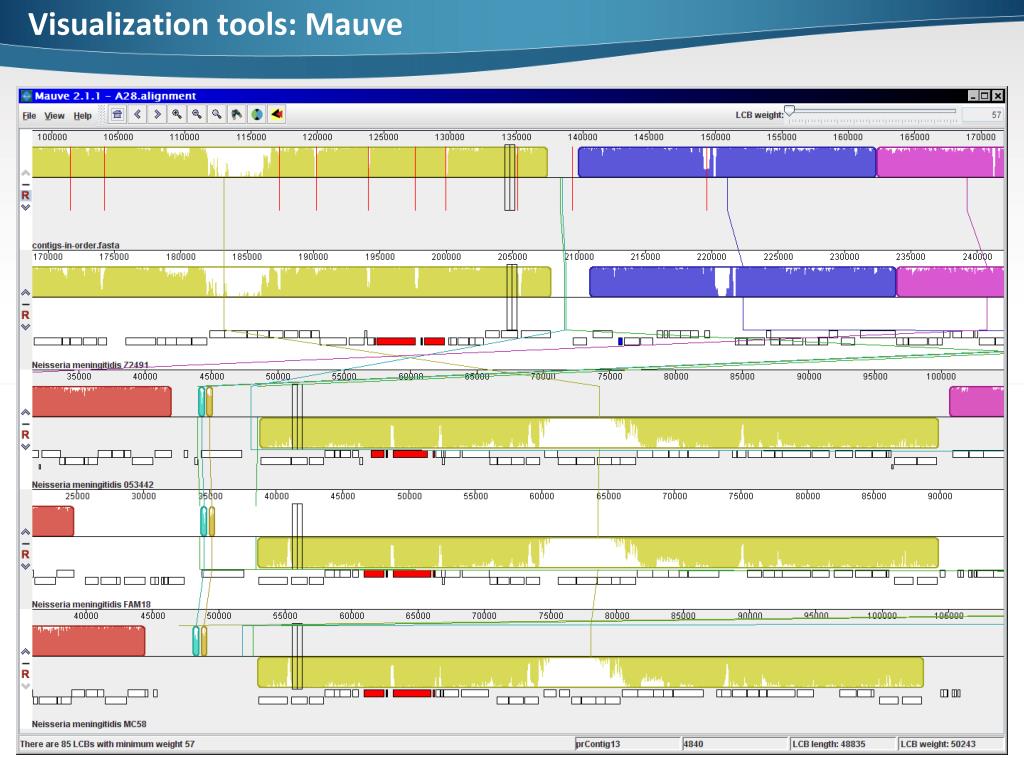1024x768 pixels.
Task: Select the magenta LCB block in contigs-in-order.fasta
Action: (940, 162)
